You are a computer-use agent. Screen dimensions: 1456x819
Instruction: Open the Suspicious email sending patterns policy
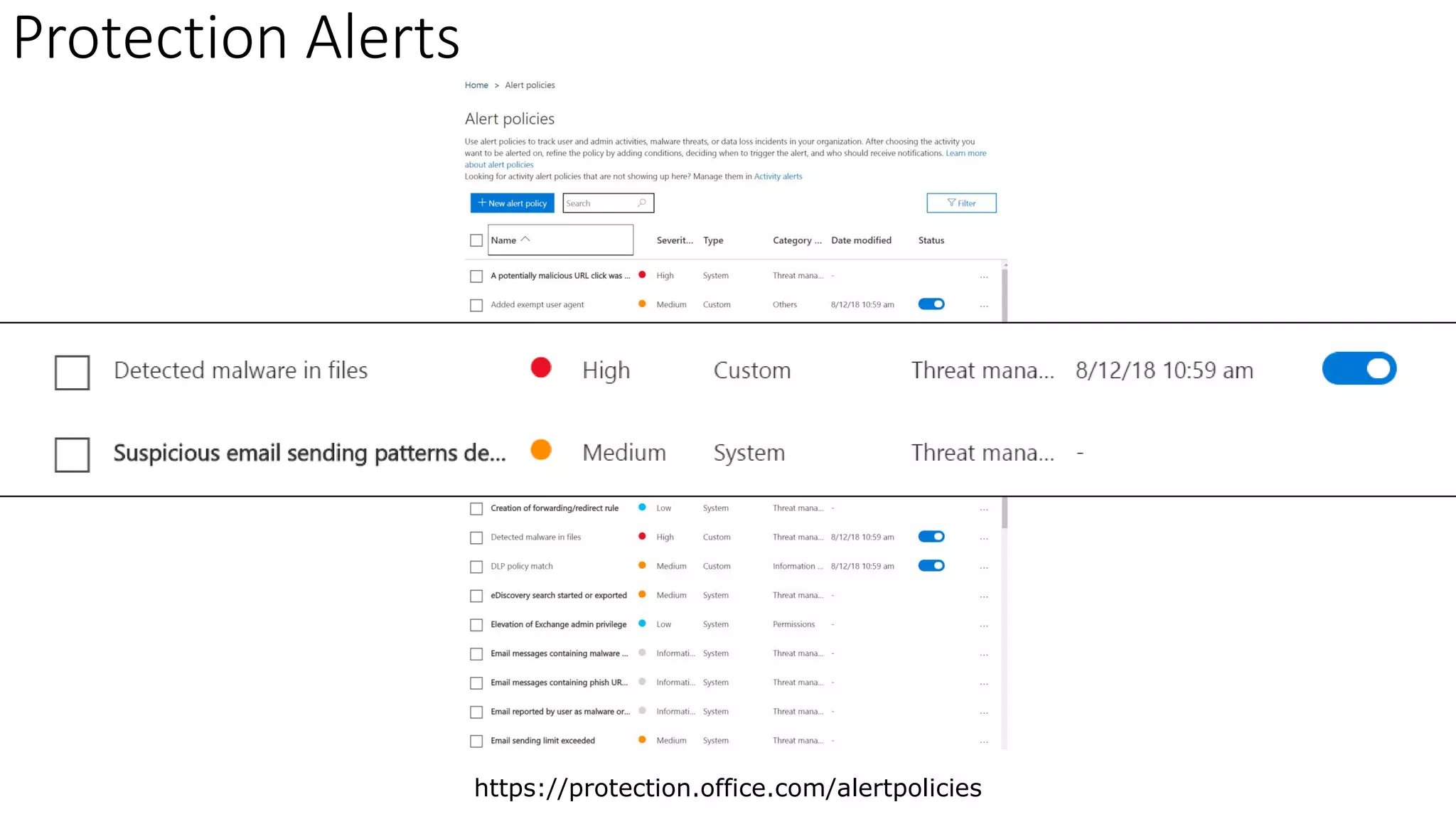310,453
